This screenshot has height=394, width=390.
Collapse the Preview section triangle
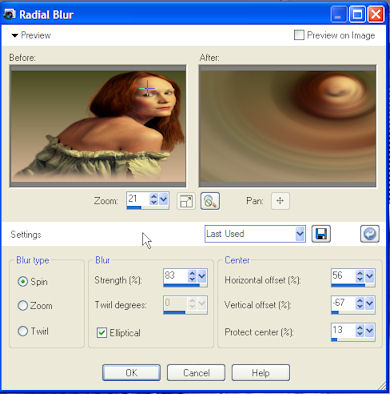pyautogui.click(x=14, y=35)
